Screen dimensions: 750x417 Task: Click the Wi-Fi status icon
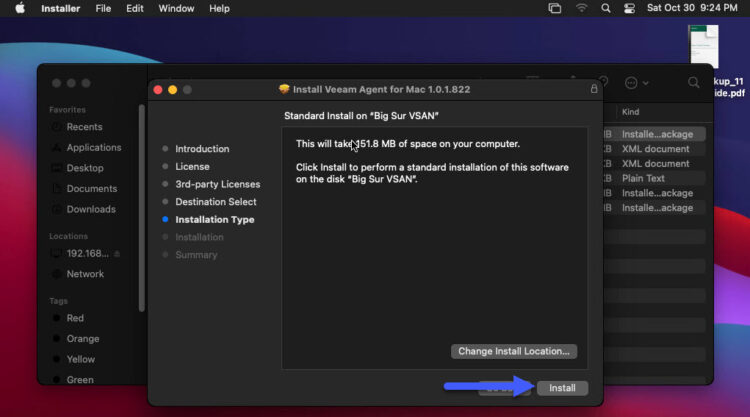tap(581, 8)
